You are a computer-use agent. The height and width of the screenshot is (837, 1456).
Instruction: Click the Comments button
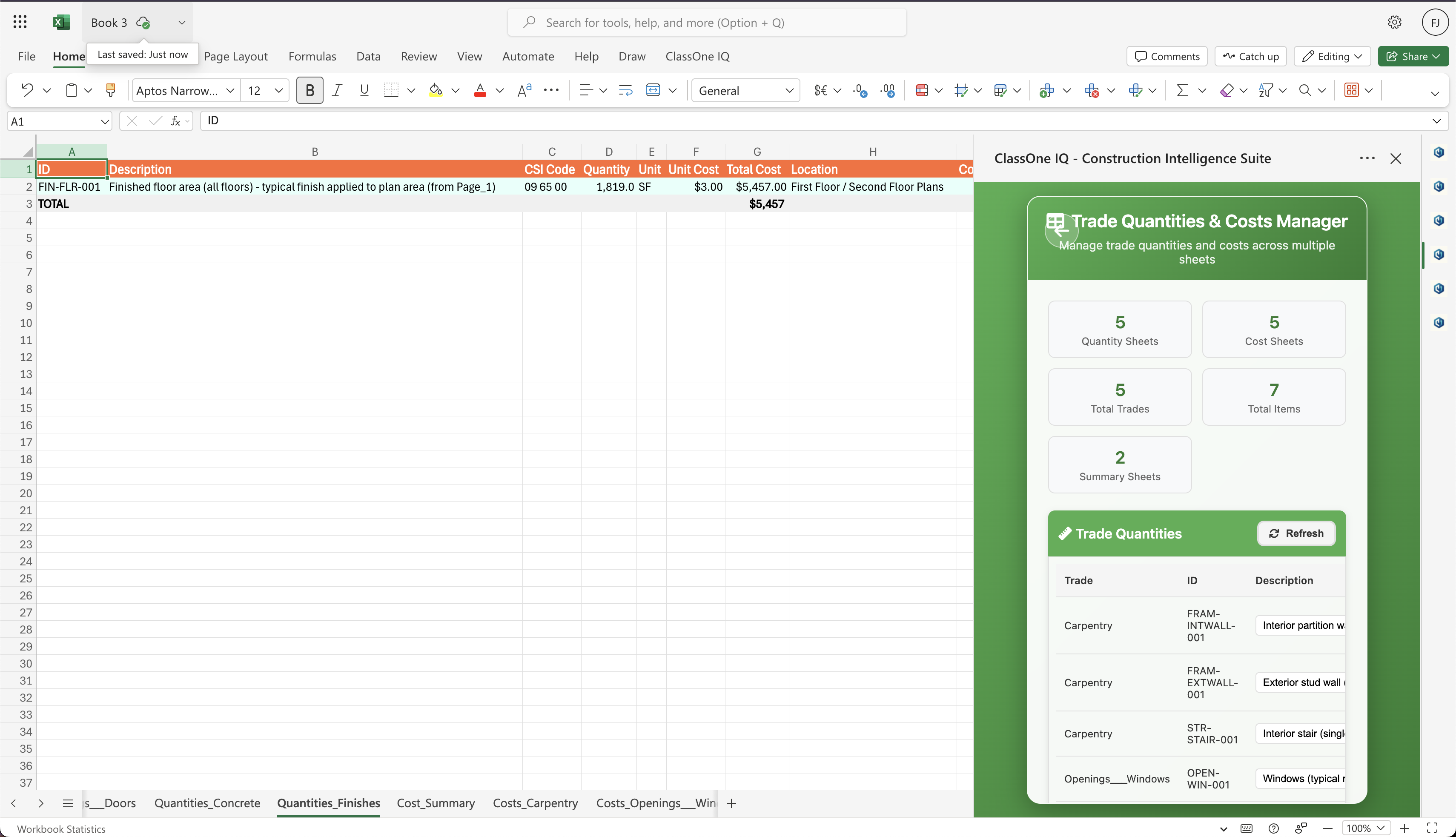pyautogui.click(x=1167, y=56)
